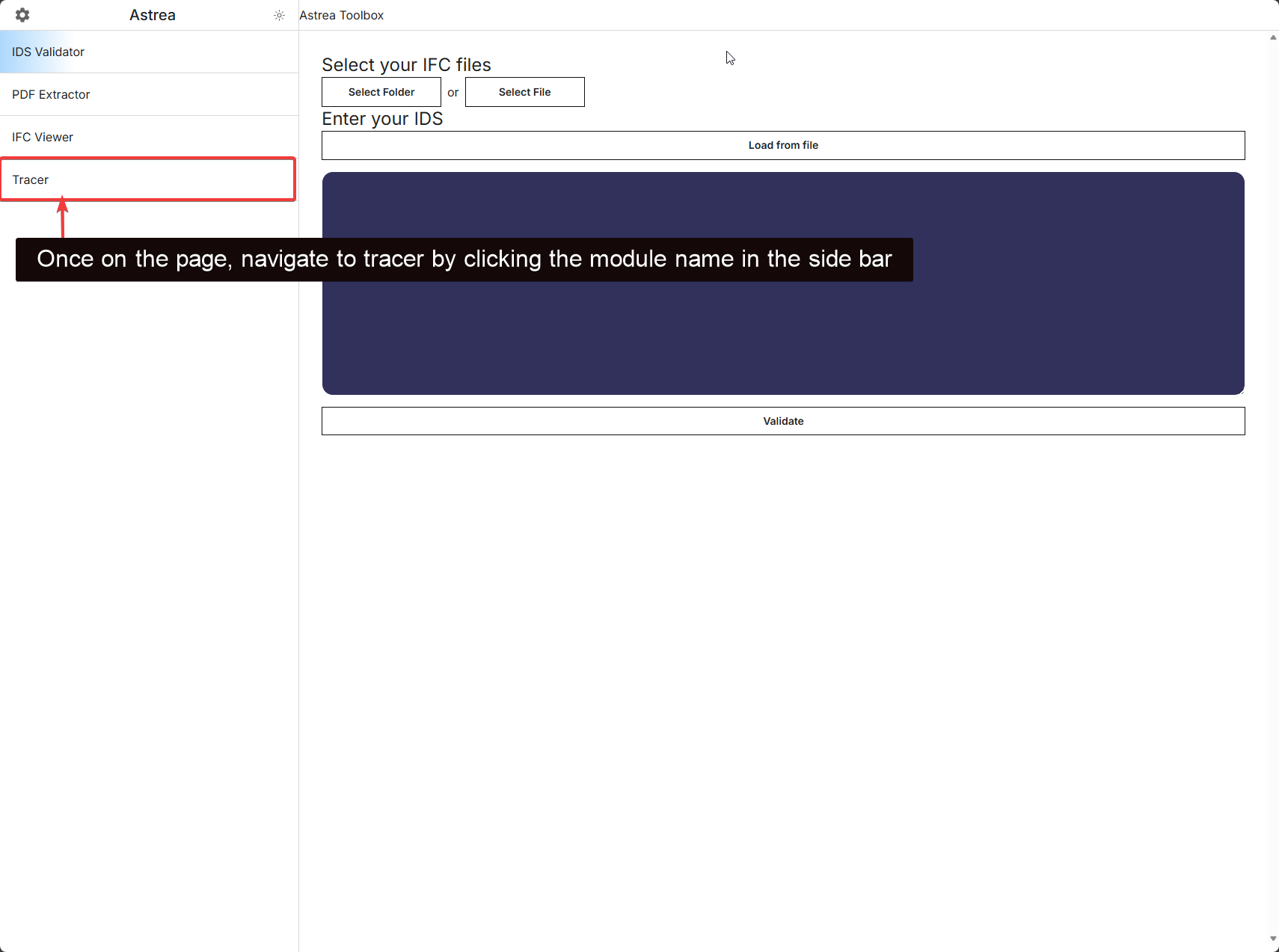Open the IDS Validator module

[x=48, y=52]
